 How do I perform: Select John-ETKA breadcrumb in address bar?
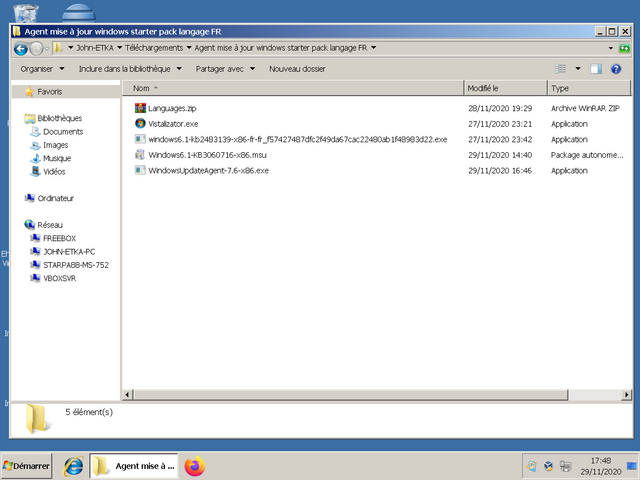coord(95,48)
